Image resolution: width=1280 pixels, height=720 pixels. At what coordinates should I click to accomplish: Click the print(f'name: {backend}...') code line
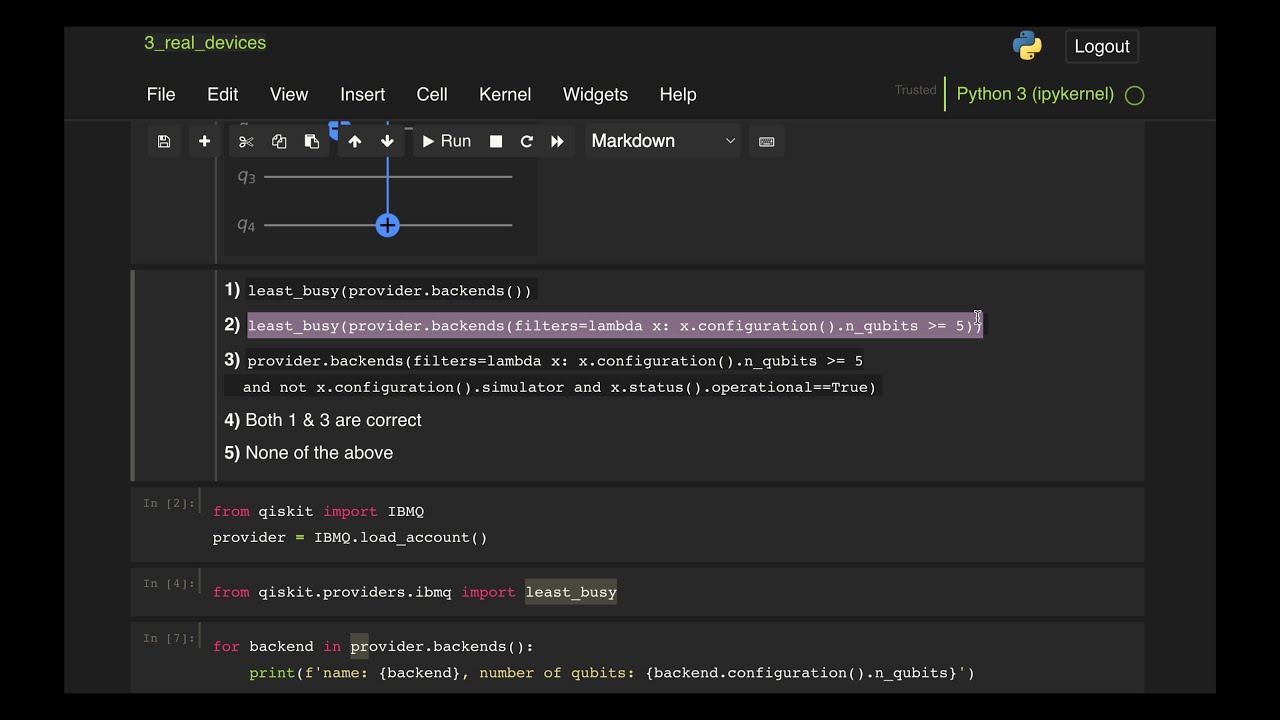tap(612, 673)
